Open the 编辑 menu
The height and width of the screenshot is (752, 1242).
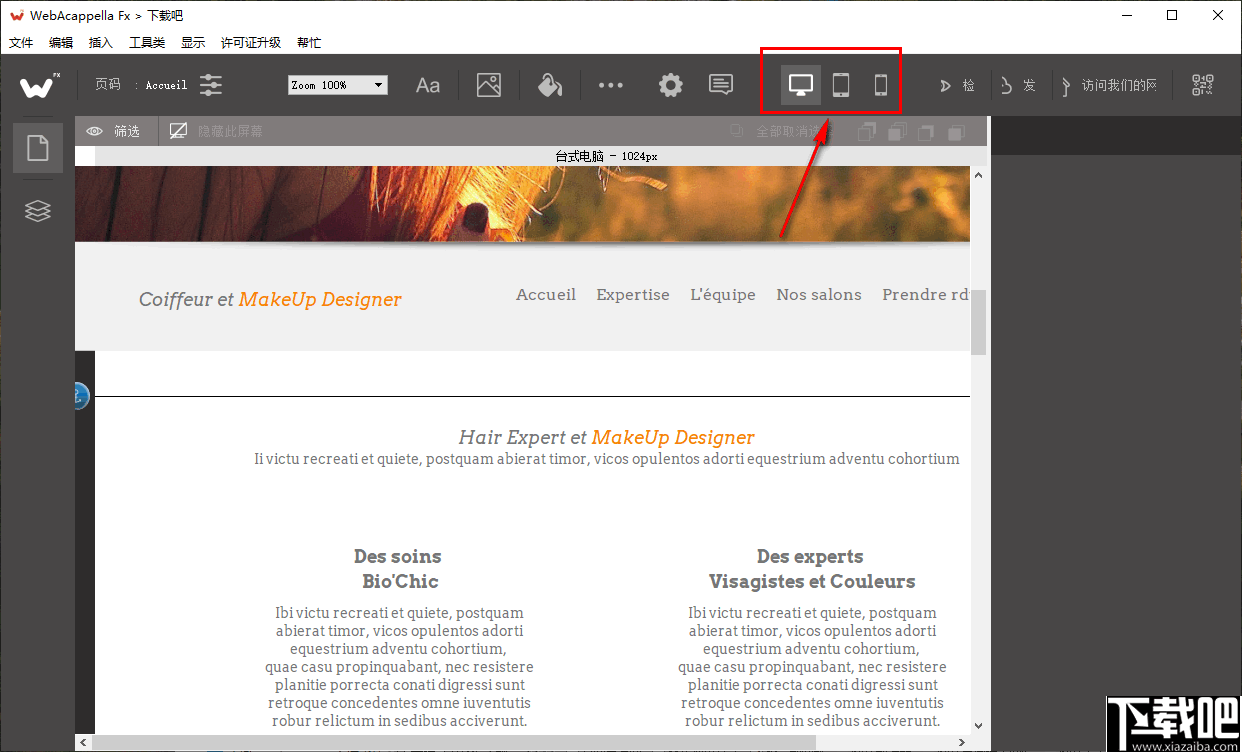[61, 43]
